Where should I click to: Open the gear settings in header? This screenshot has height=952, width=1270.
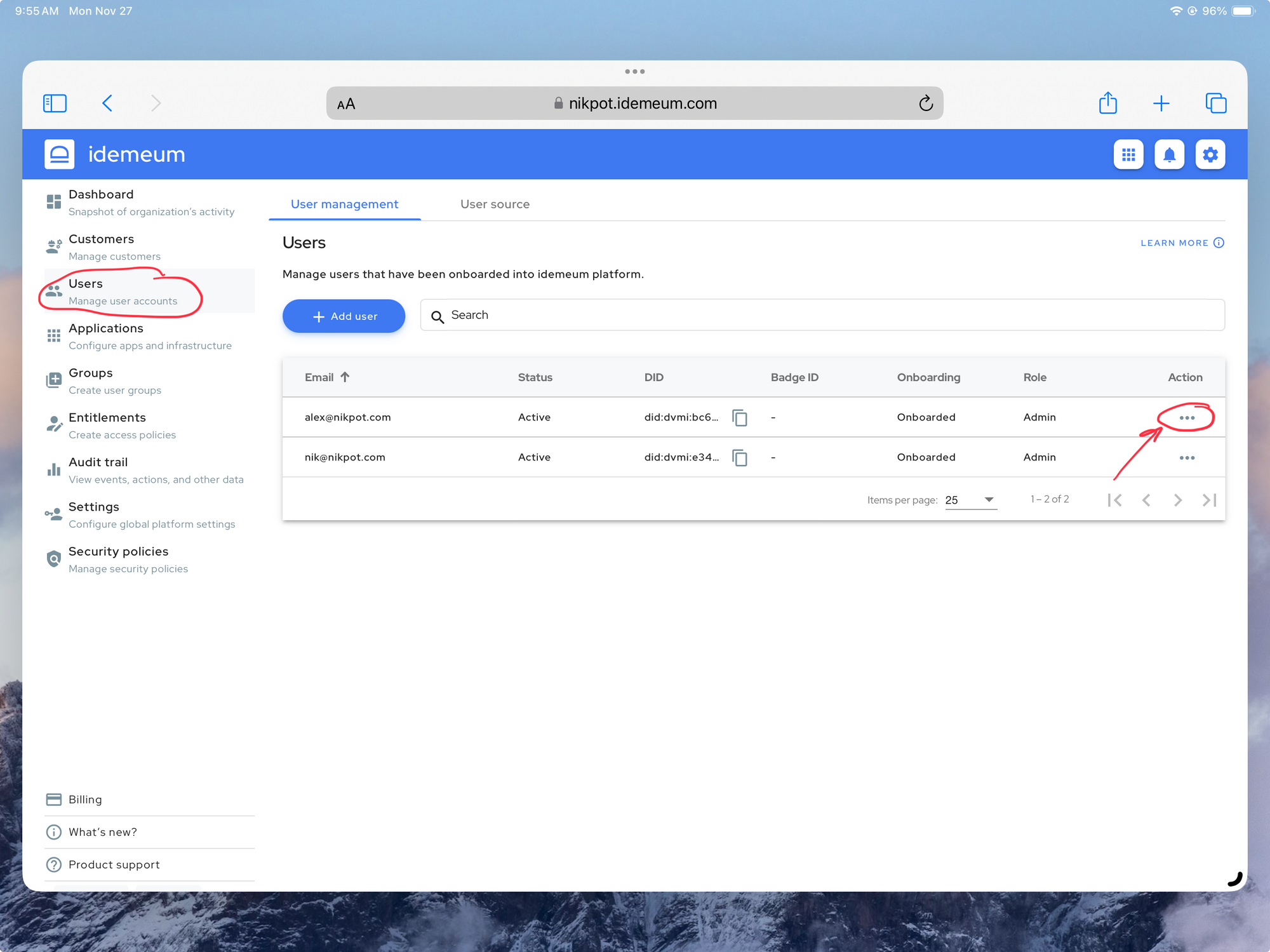(1210, 154)
